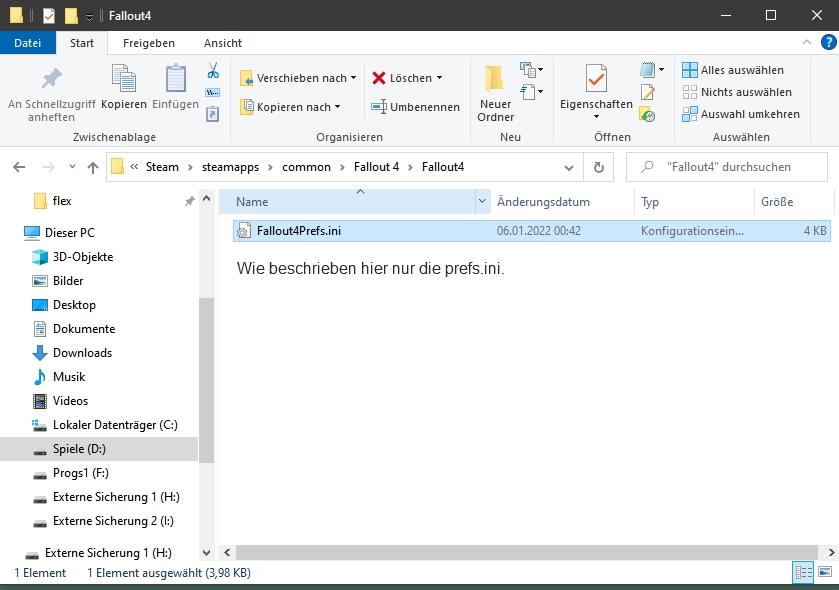
Task: Open the new item icon dropdown
Action: click(x=531, y=70)
